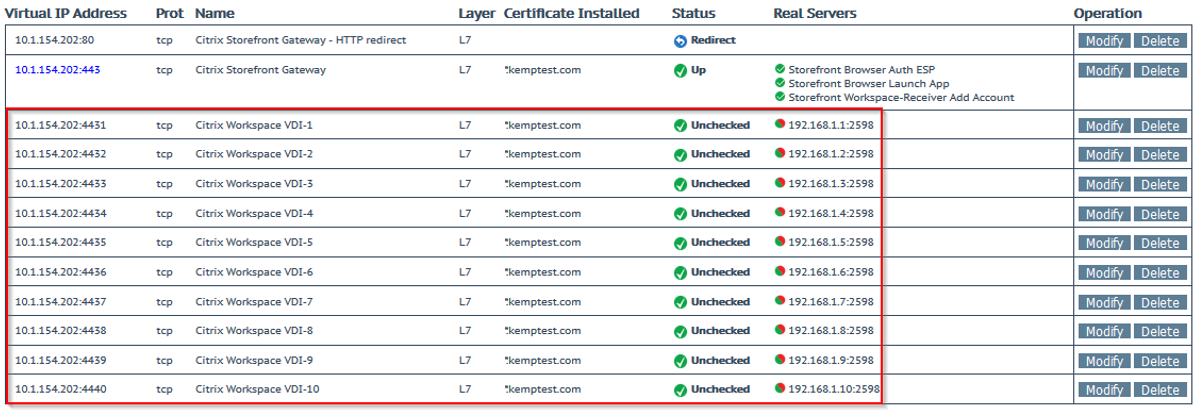Click the 10.1.154.202:4440 address cell
The image size is (1198, 411).
[x=60, y=390]
